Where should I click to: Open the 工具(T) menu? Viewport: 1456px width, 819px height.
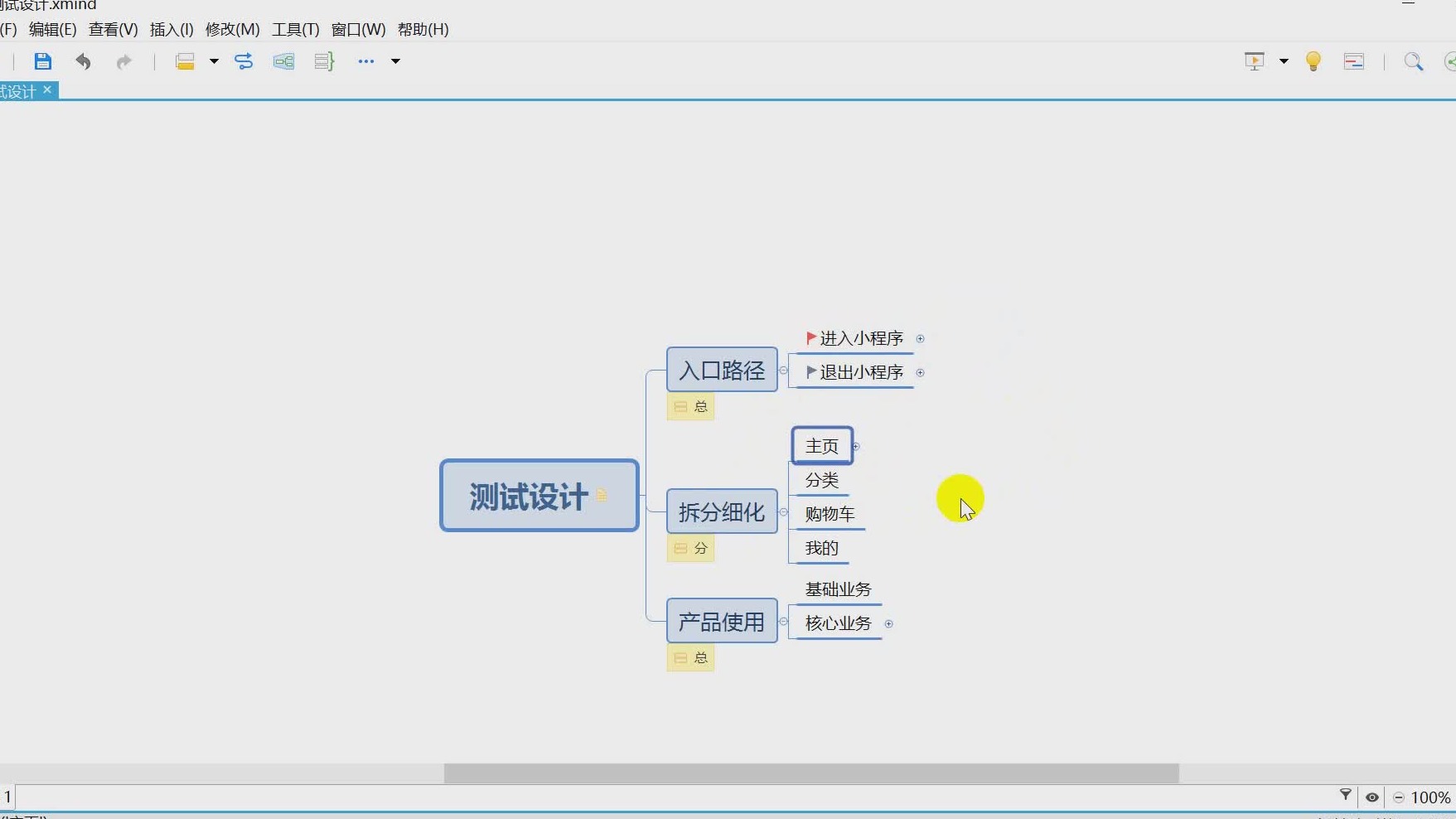click(x=294, y=29)
